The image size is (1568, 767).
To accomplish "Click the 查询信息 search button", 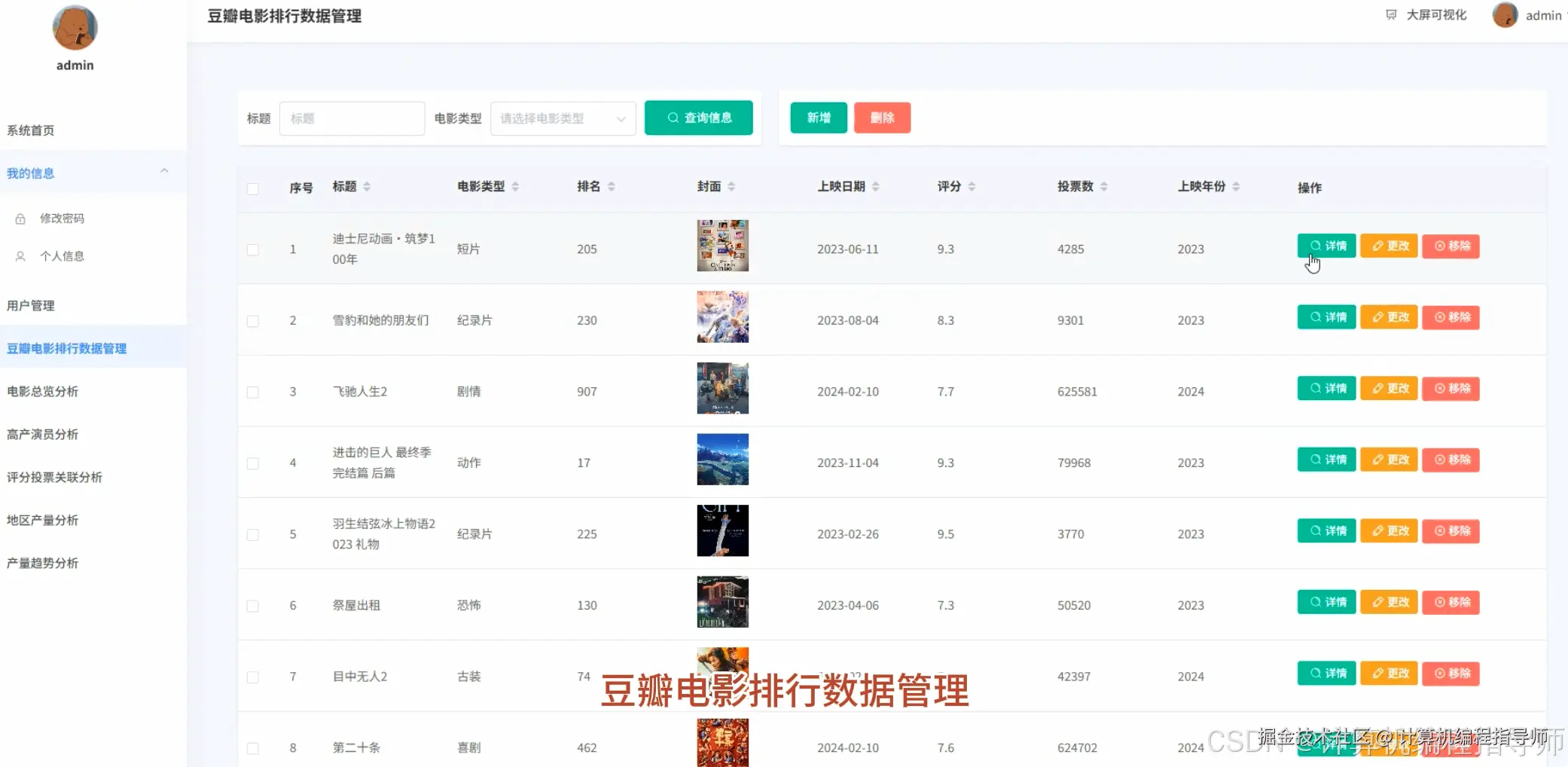I will pos(698,118).
